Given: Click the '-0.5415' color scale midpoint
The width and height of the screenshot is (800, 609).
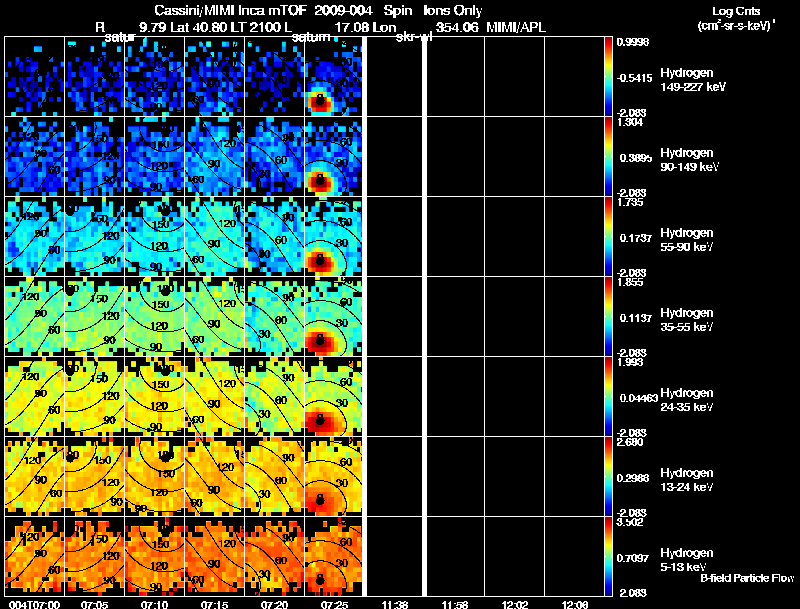Looking at the screenshot, I should (x=634, y=78).
